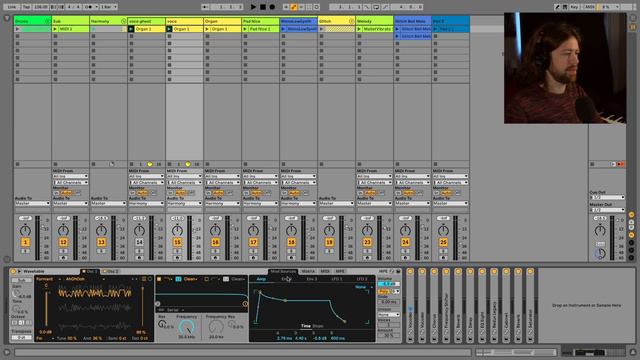The height and width of the screenshot is (360, 640).
Task: Toggle track activator 12 on Sub
Action: pyautogui.click(x=63, y=242)
